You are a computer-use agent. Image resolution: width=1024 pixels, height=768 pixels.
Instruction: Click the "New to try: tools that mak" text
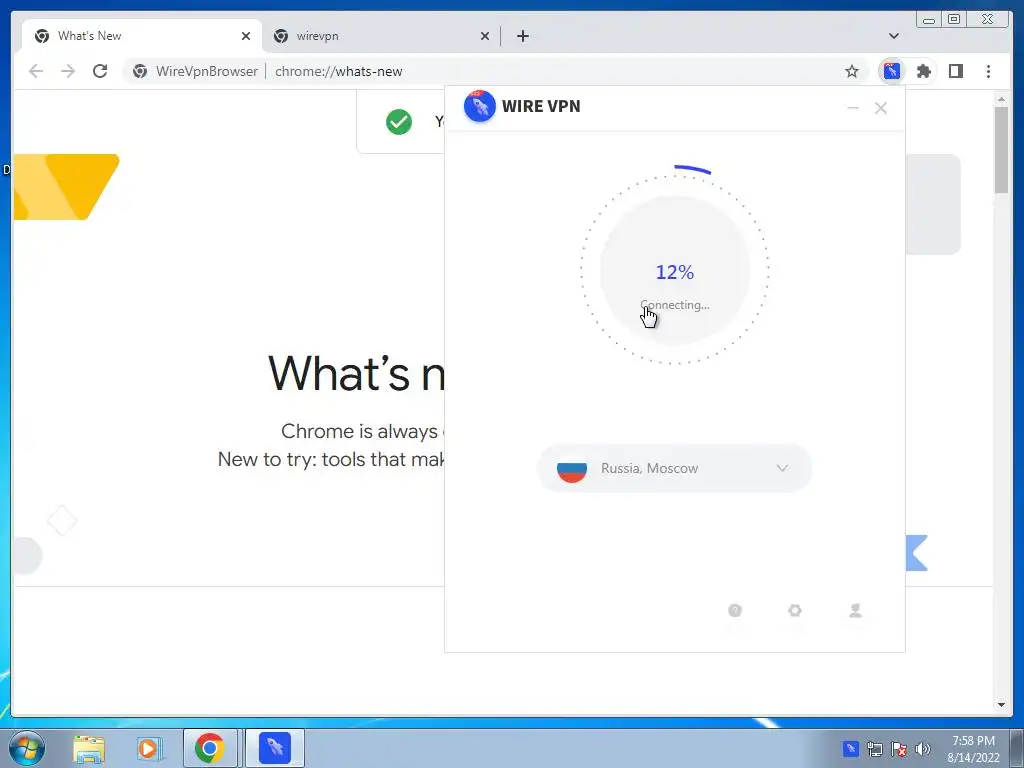coord(330,459)
